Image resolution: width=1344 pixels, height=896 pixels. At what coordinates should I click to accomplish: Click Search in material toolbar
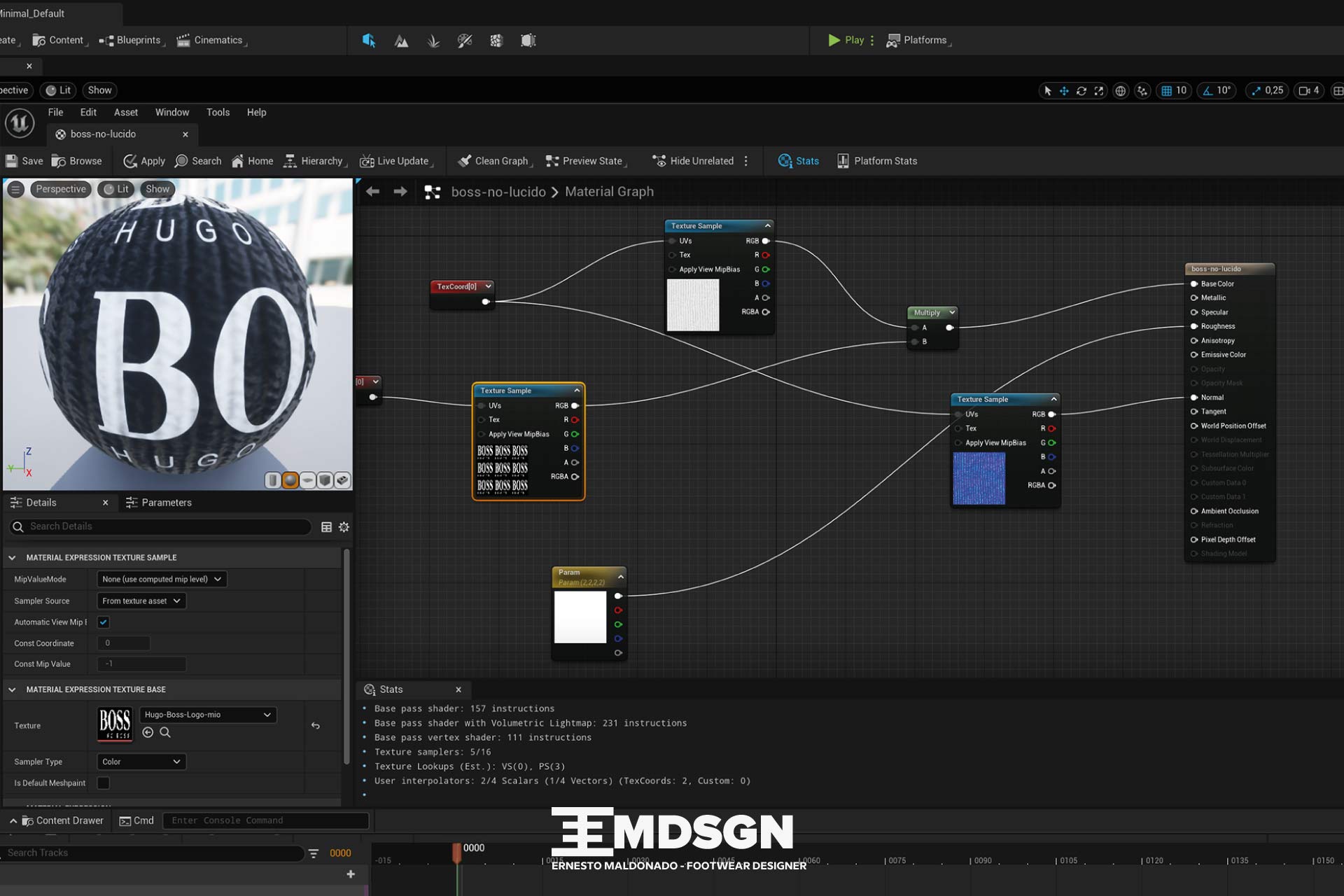click(x=198, y=161)
